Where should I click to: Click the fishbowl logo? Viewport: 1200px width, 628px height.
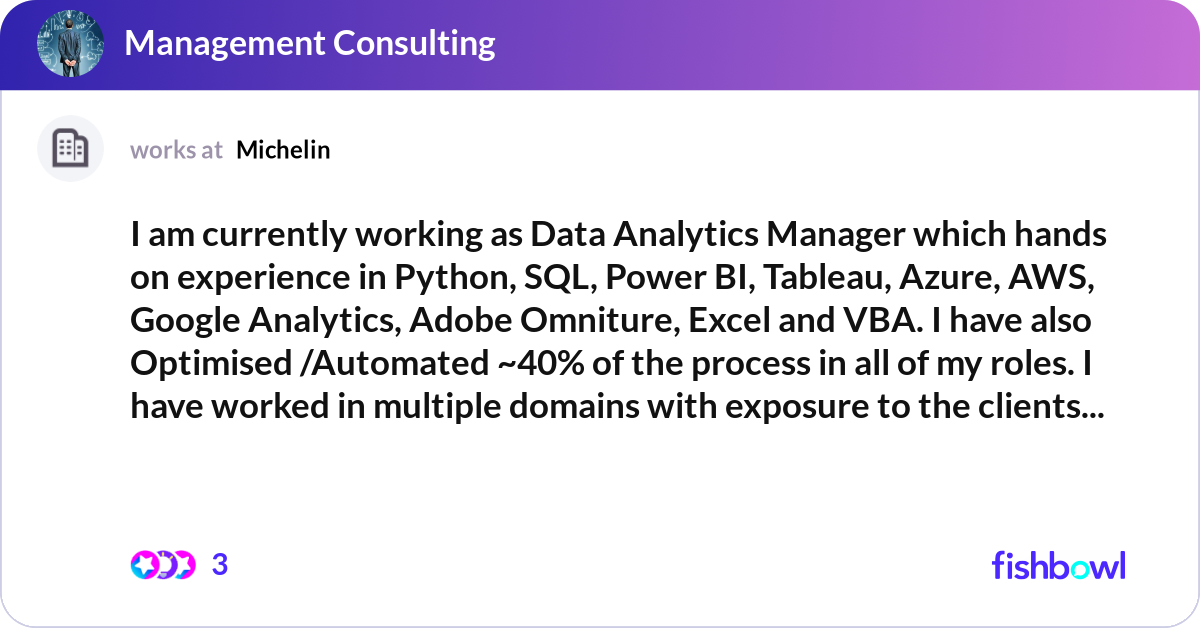click(1059, 565)
